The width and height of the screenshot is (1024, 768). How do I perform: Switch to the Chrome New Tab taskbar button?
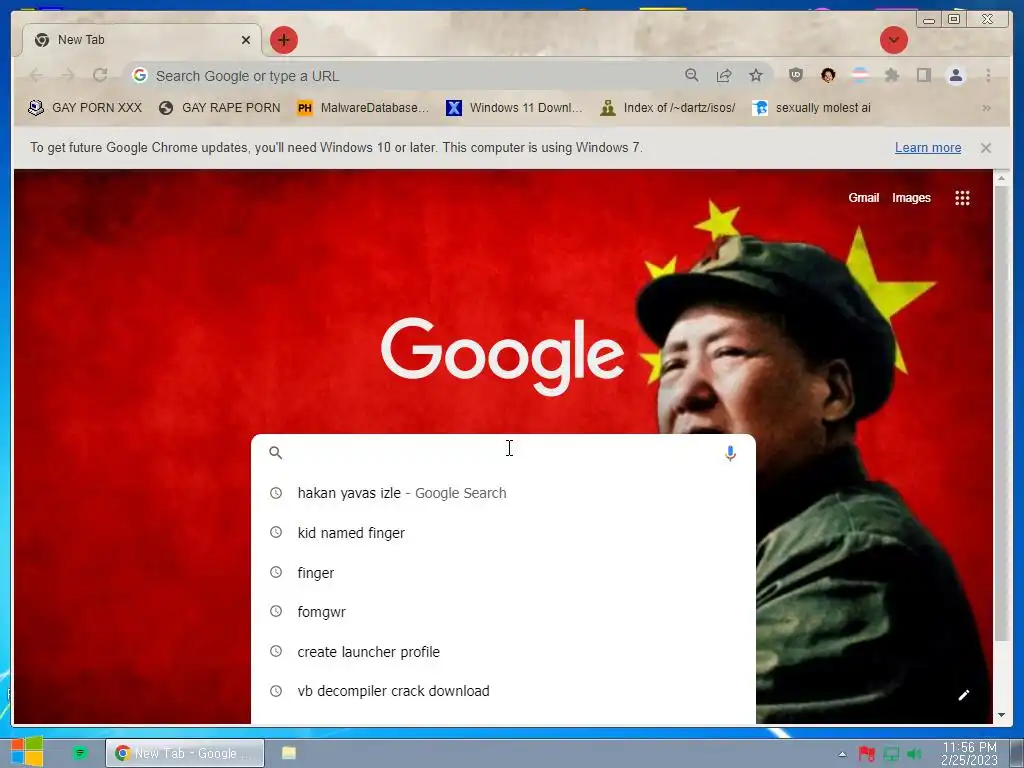pyautogui.click(x=185, y=753)
